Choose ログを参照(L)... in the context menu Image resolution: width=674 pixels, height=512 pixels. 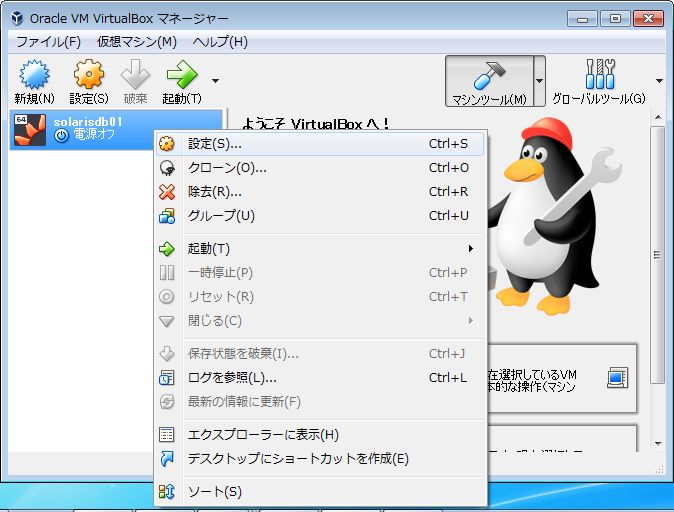[320, 377]
